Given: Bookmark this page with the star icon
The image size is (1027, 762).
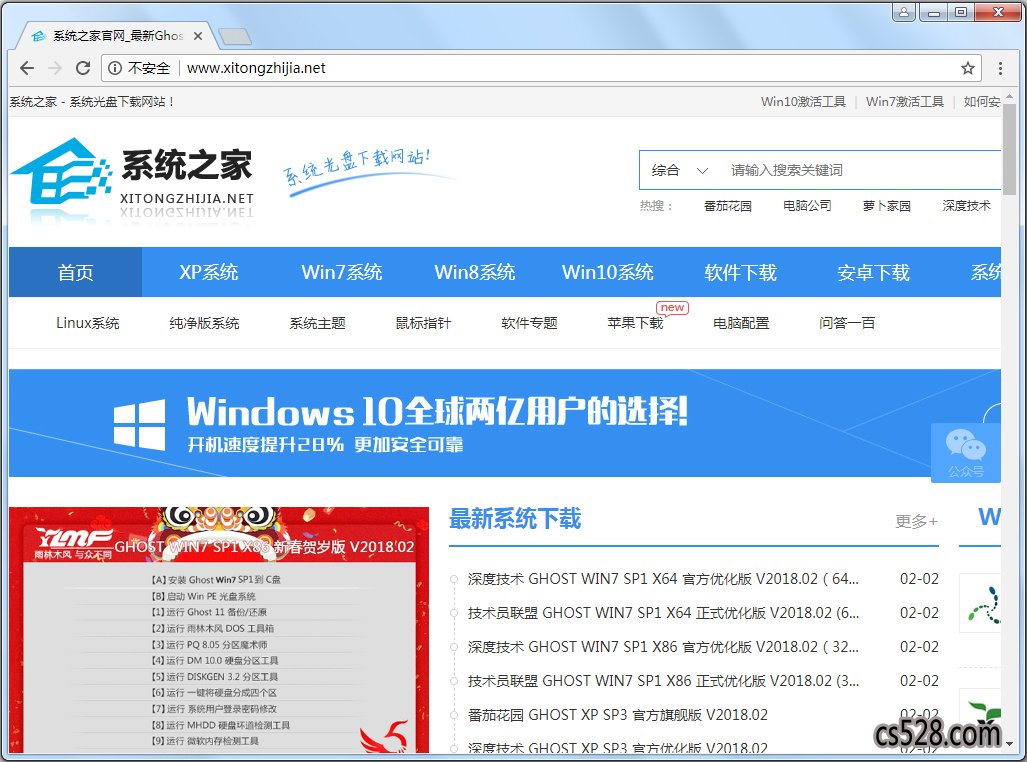Looking at the screenshot, I should tap(967, 68).
